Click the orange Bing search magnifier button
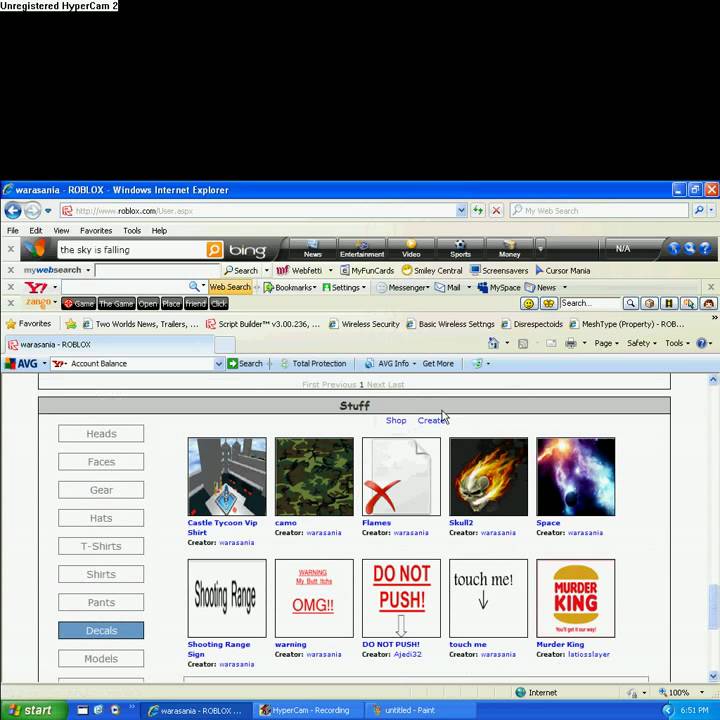Image resolution: width=720 pixels, height=720 pixels. [214, 250]
